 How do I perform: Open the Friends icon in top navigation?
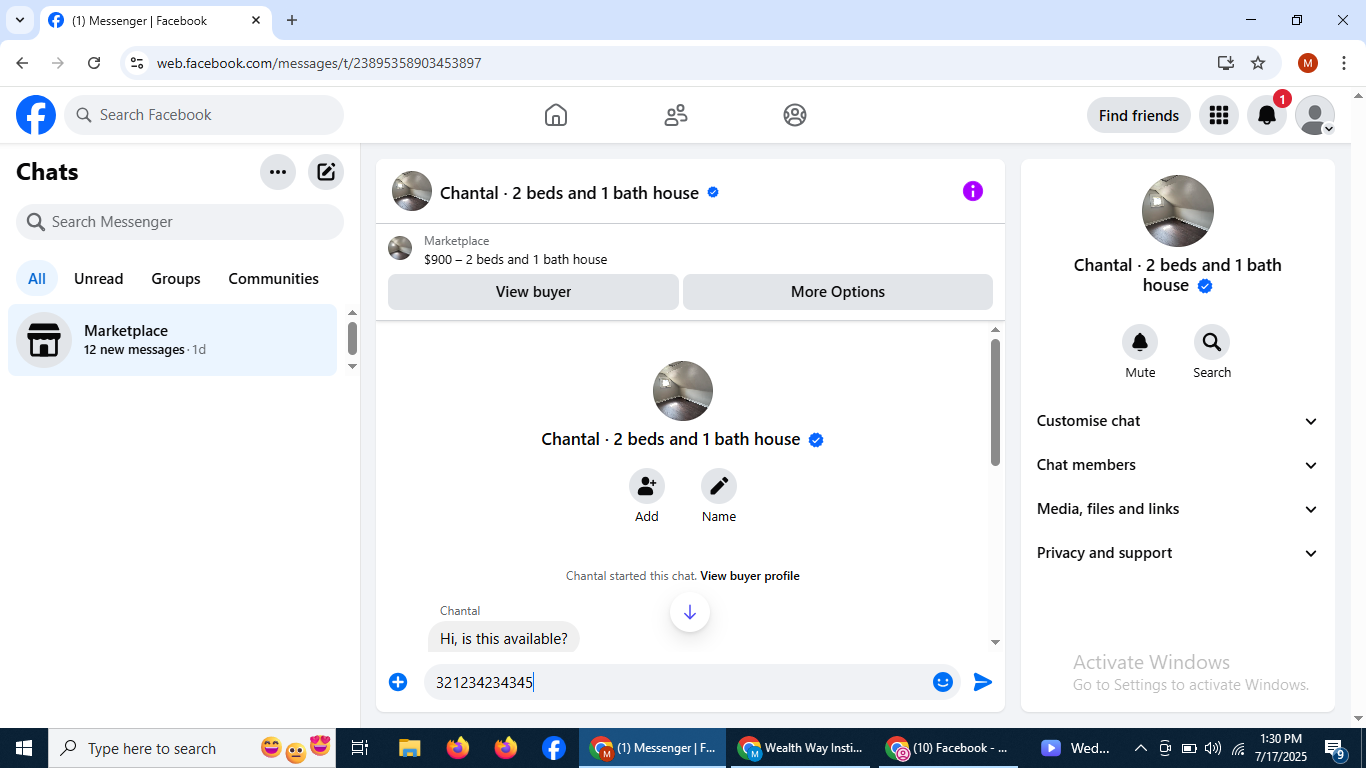pyautogui.click(x=676, y=115)
